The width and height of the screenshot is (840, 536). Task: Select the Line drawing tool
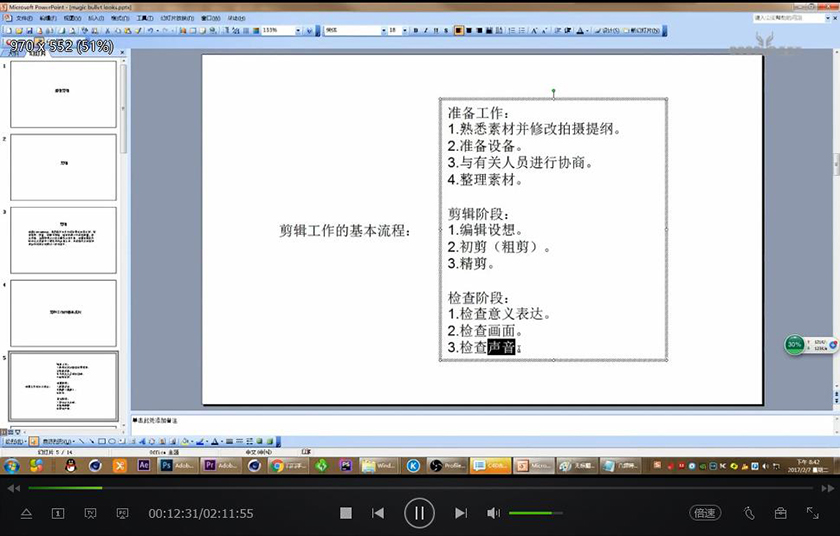pos(81,441)
